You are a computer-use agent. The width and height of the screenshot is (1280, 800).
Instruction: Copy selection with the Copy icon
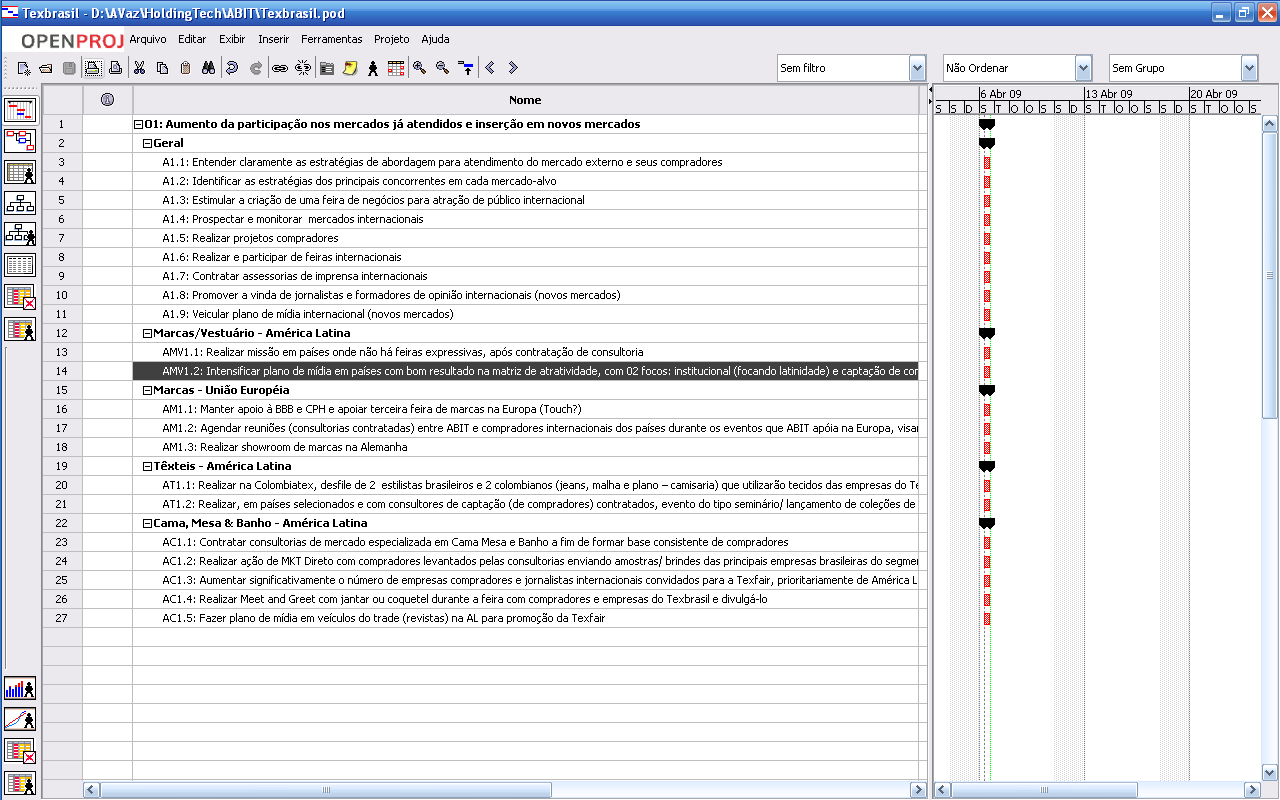162,68
